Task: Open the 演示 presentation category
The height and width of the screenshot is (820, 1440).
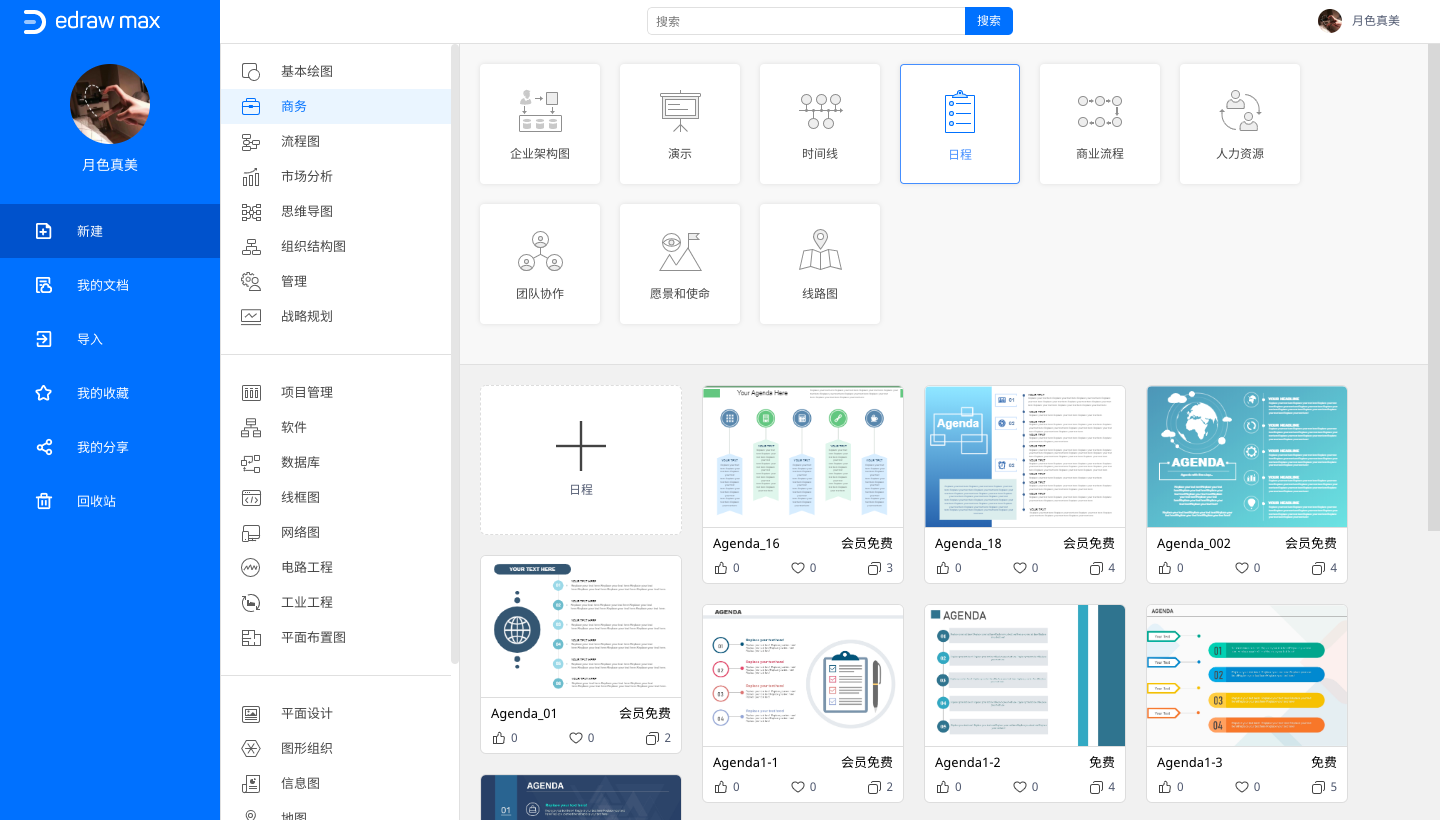Action: (x=680, y=123)
